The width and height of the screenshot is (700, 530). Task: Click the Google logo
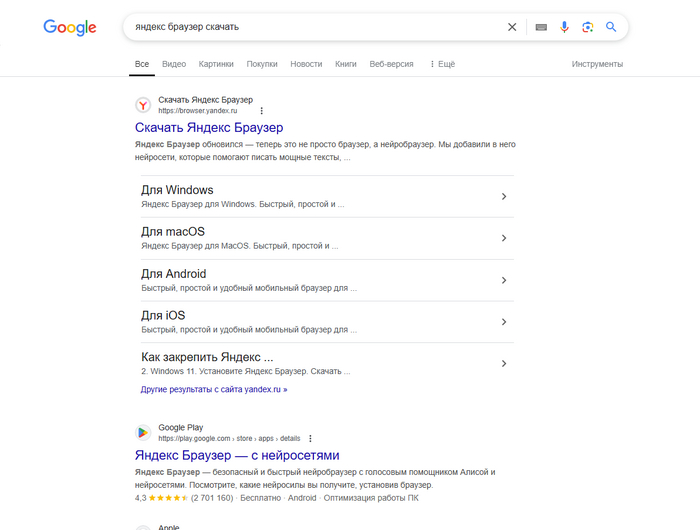[x=69, y=27]
